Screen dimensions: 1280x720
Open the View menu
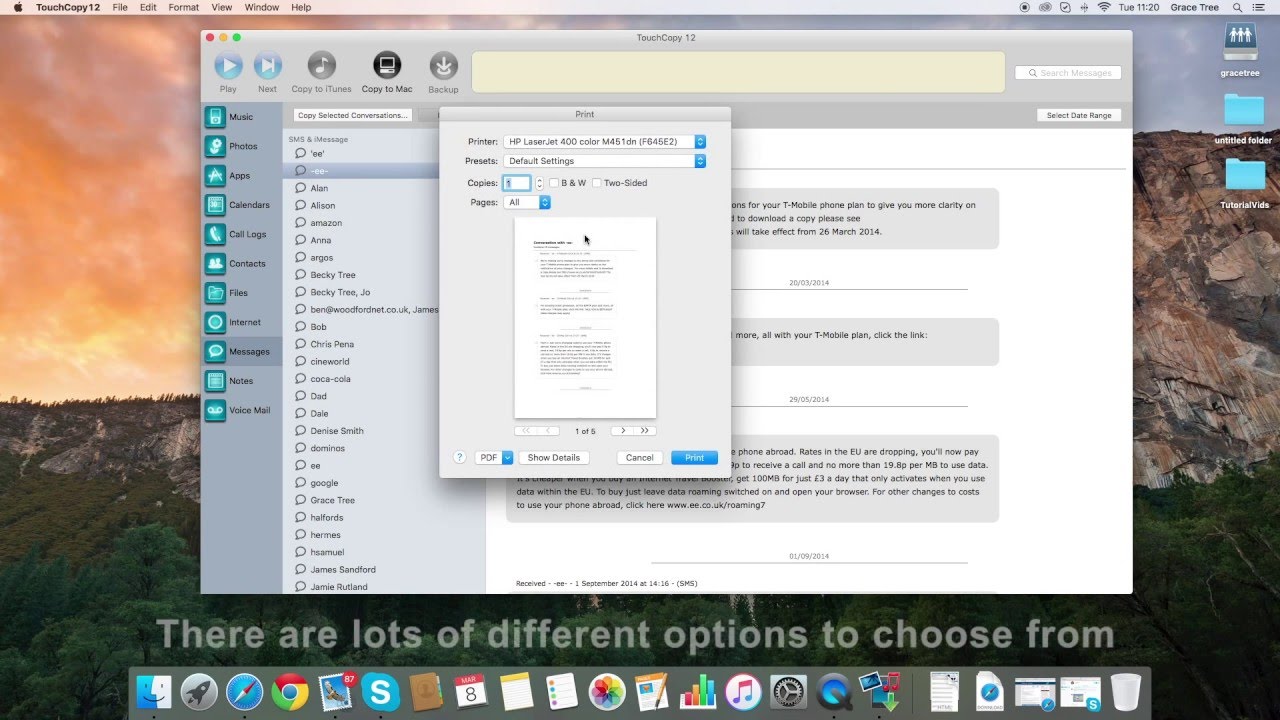tap(222, 7)
